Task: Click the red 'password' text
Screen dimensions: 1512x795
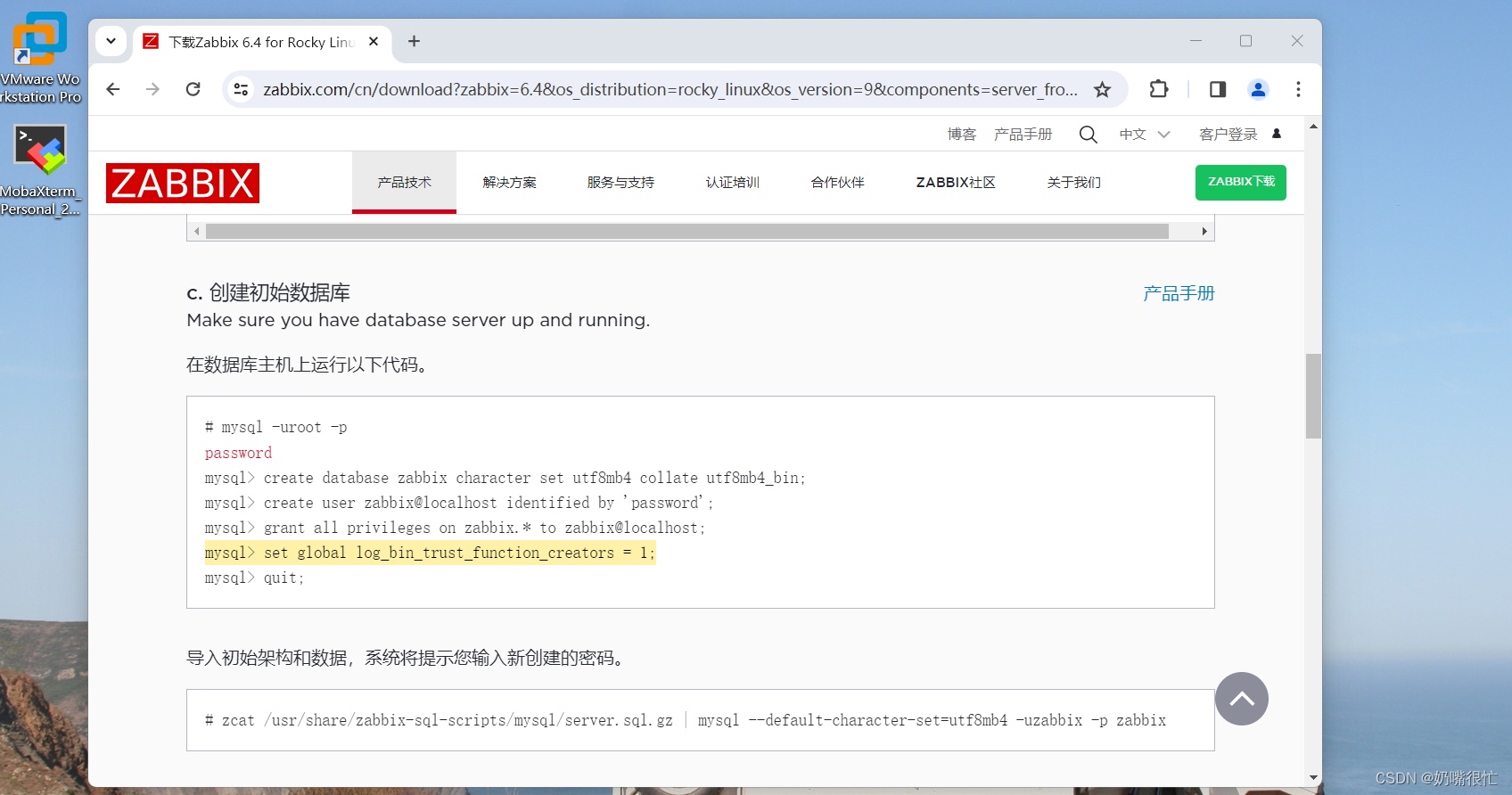Action: (238, 453)
